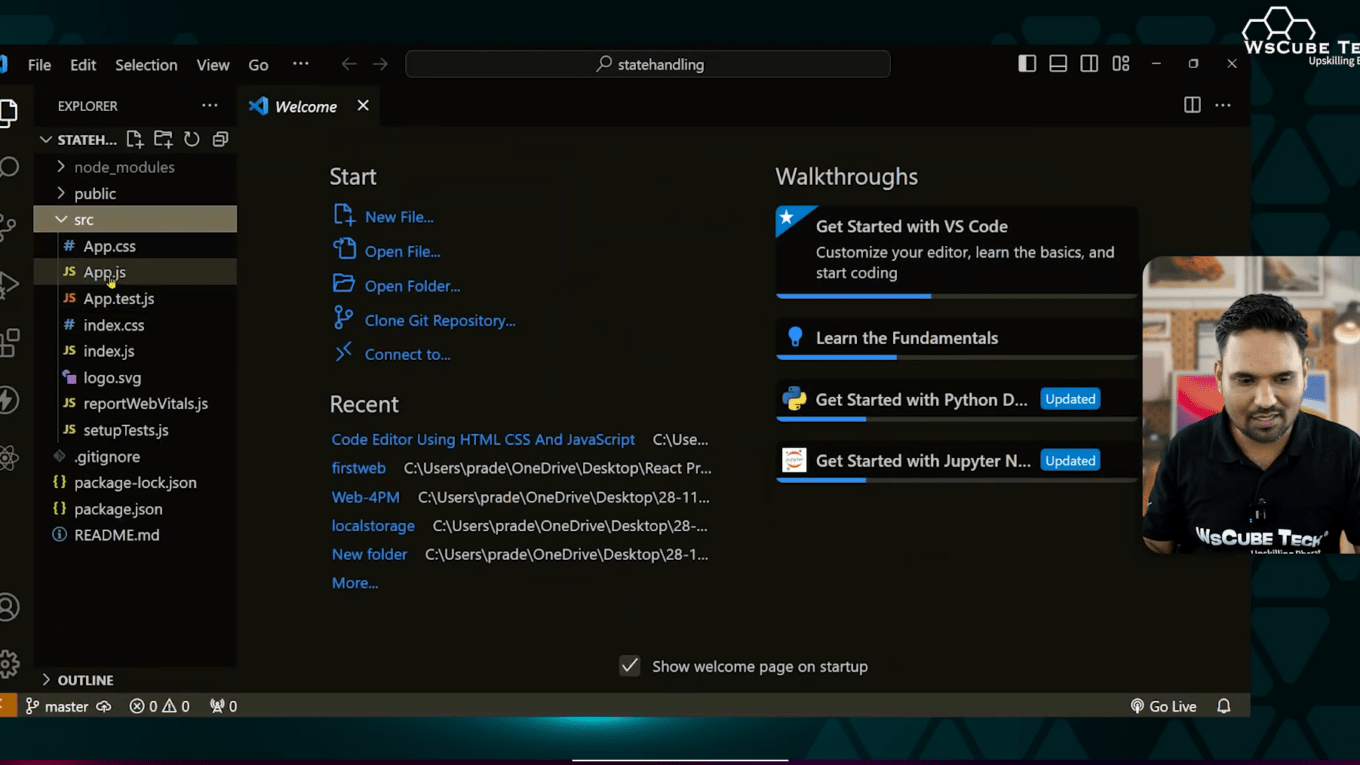1360x765 pixels.
Task: Open the Accounts menu icon
Action: click(x=9, y=607)
